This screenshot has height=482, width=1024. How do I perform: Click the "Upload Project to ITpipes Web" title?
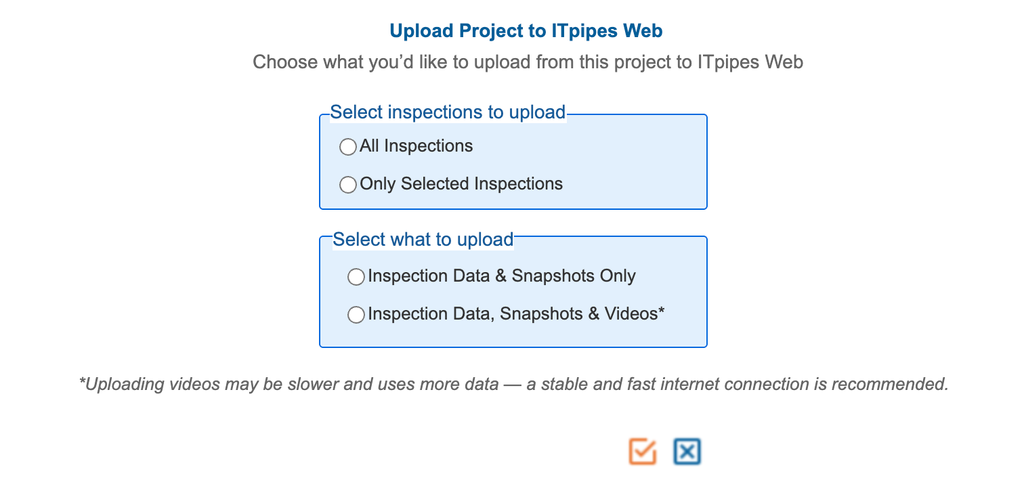coord(526,31)
